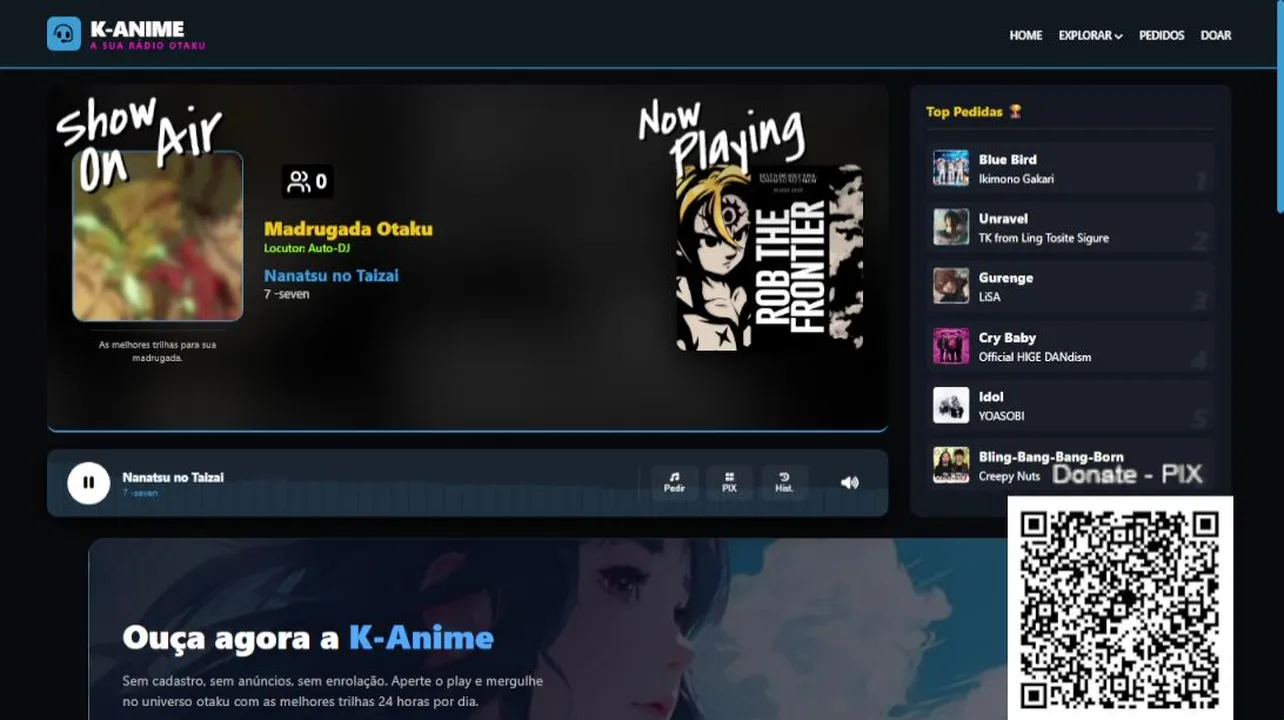The image size is (1284, 720).
Task: Open the DOAR menu link
Action: pyautogui.click(x=1215, y=35)
